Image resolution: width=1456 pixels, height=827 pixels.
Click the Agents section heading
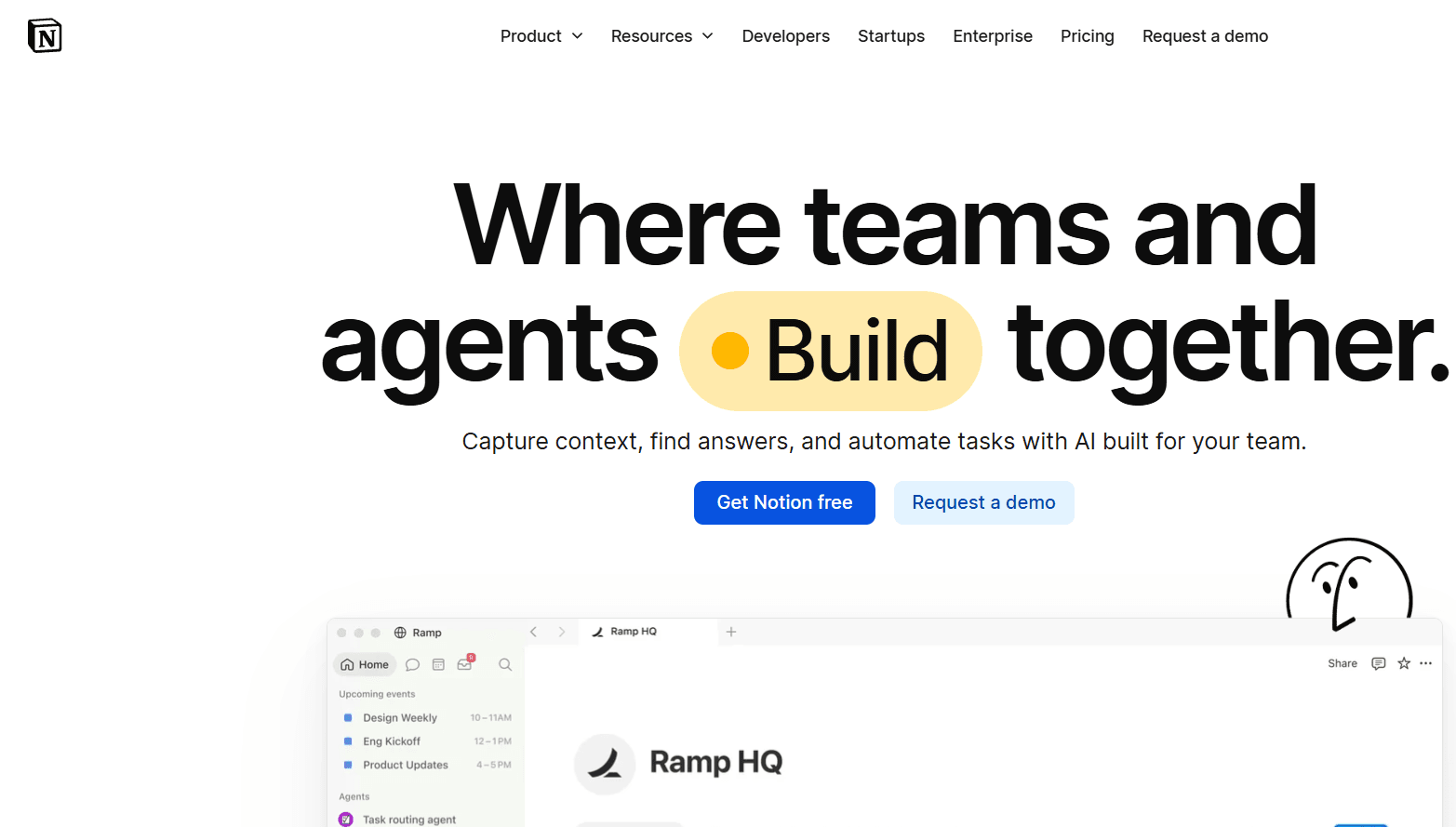coord(354,796)
